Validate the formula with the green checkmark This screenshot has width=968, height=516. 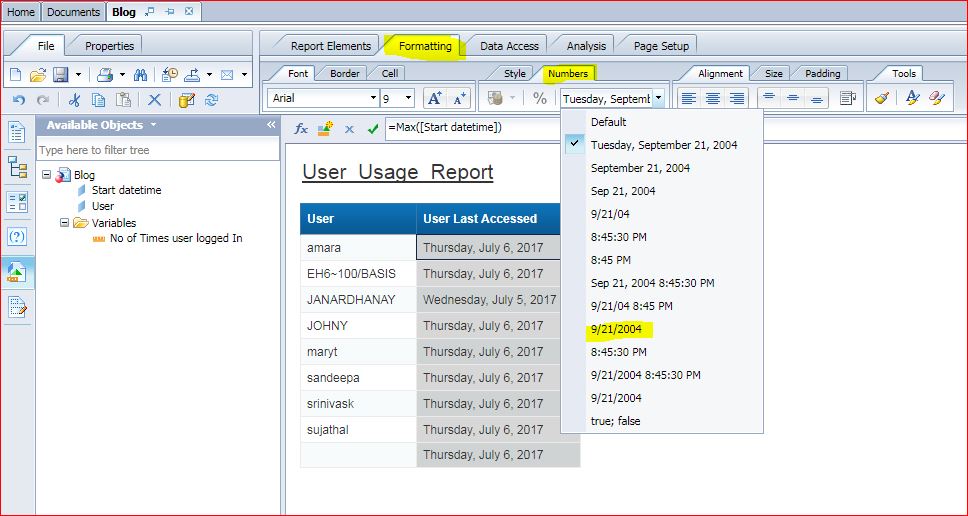click(372, 129)
